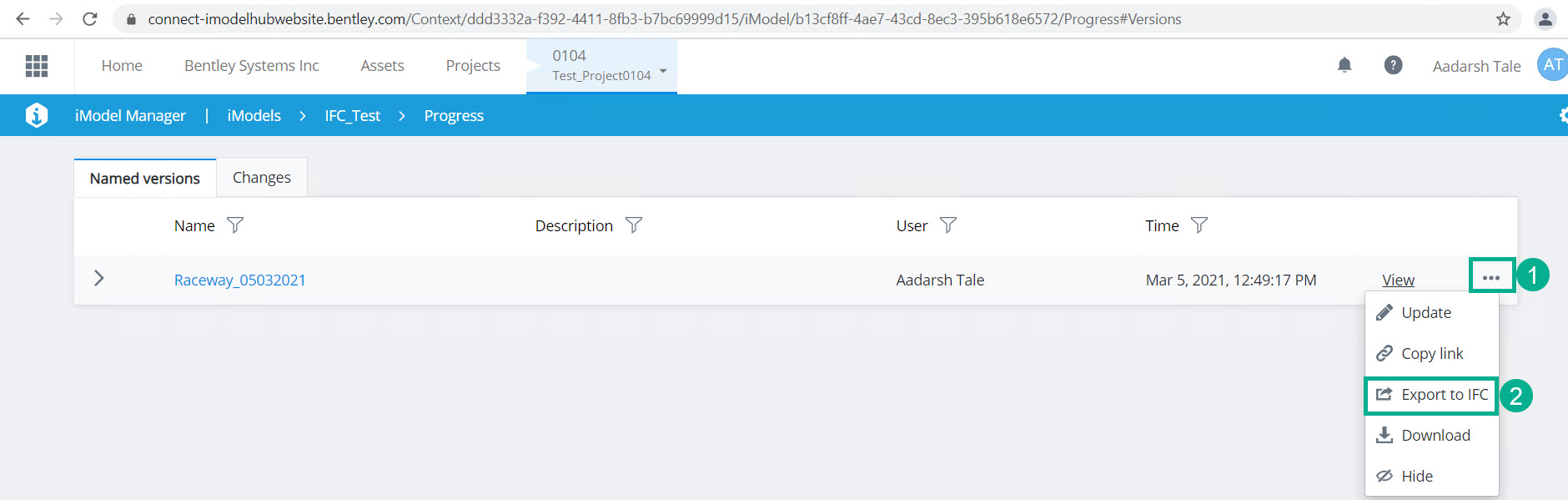This screenshot has height=500, width=1568.
Task: Filter the Name column
Action: click(235, 225)
